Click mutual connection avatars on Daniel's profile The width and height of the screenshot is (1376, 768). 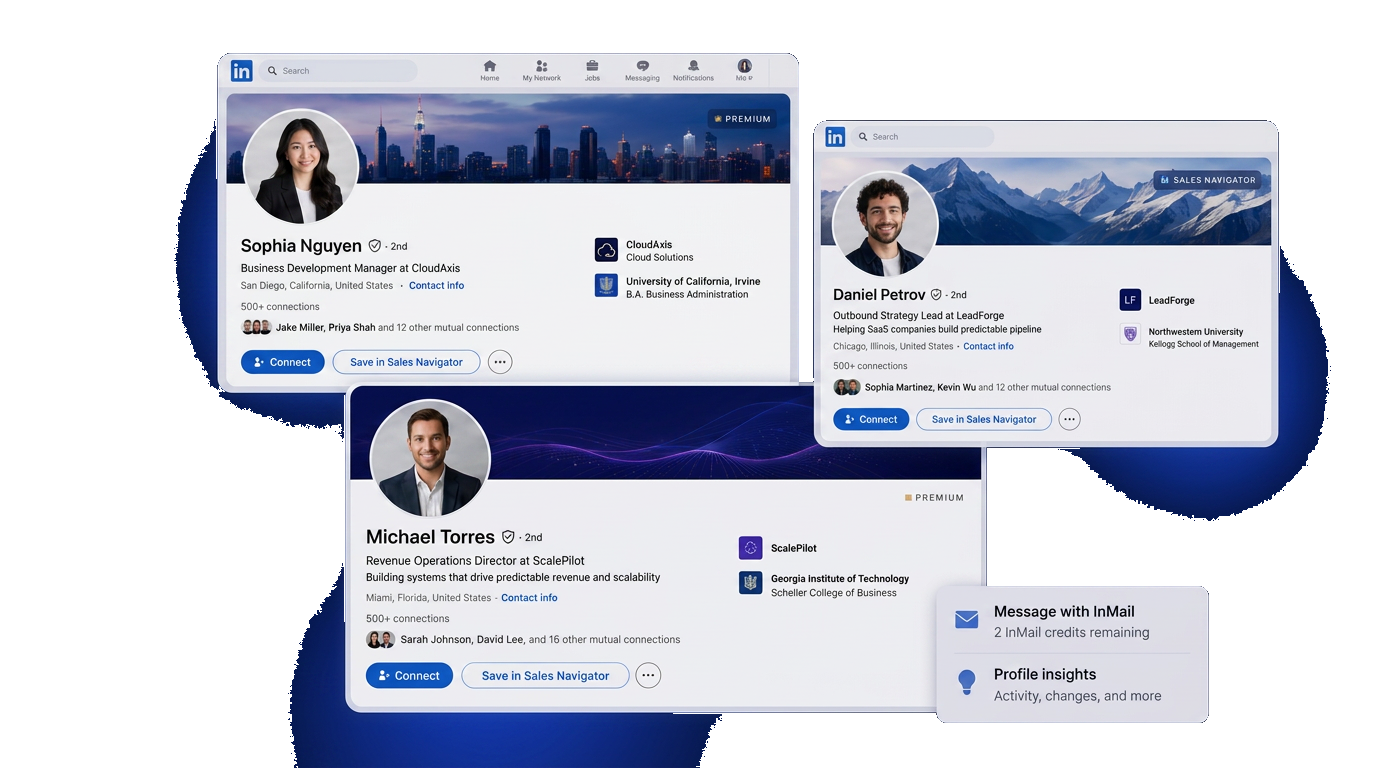pyautogui.click(x=847, y=387)
